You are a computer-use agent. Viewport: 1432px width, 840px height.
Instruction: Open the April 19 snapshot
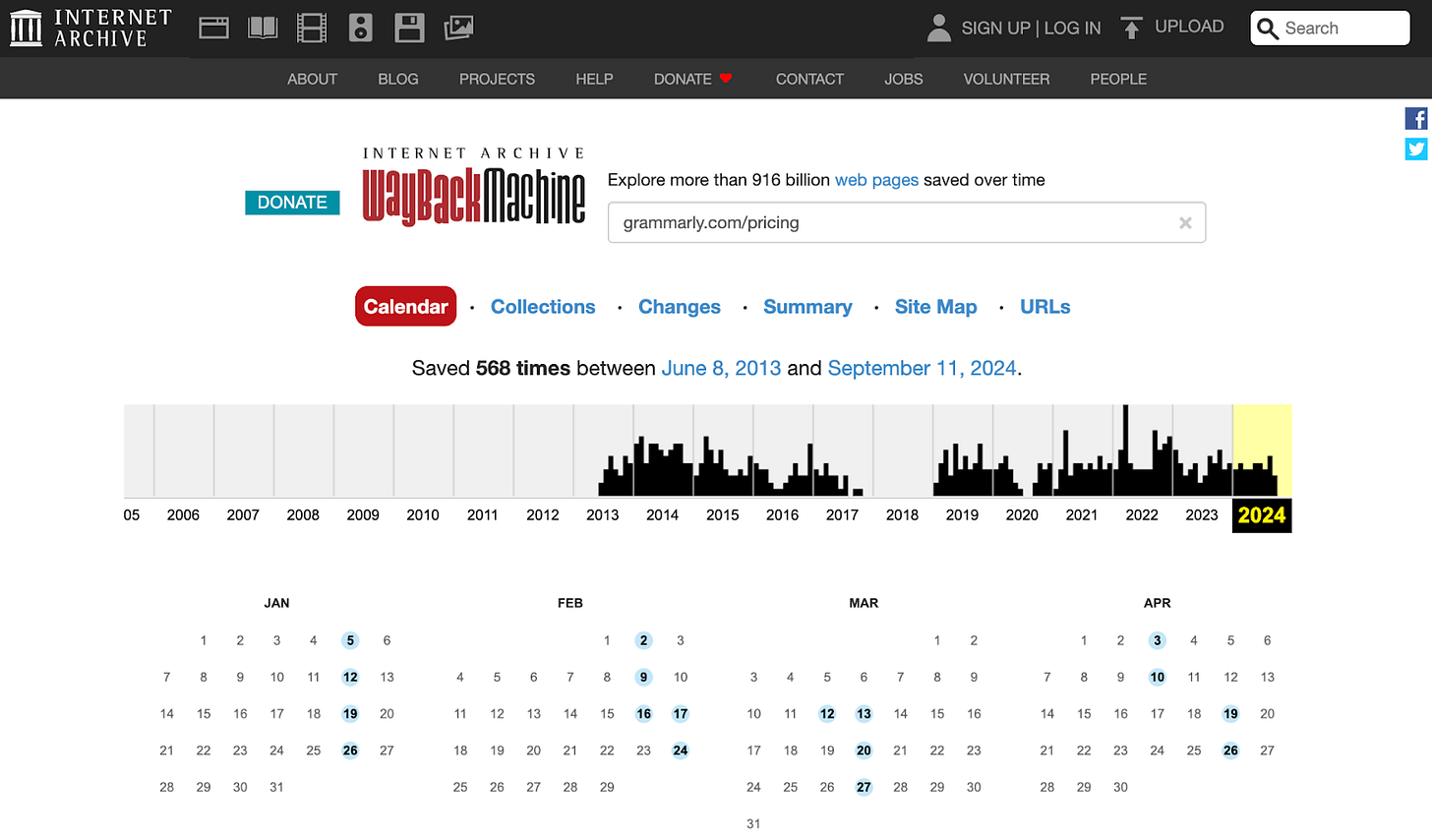1230,714
